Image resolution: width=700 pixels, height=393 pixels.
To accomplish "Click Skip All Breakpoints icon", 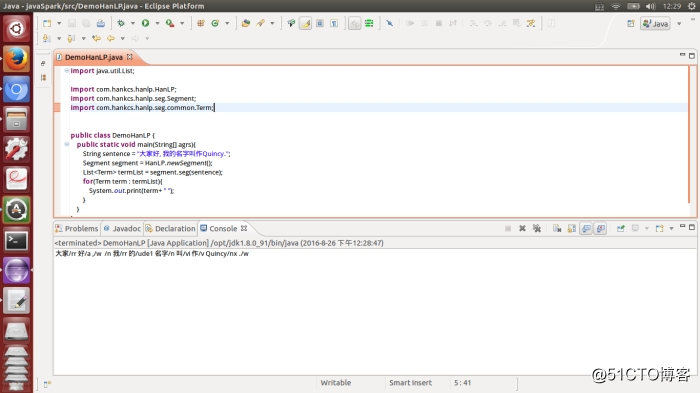I will (390, 23).
